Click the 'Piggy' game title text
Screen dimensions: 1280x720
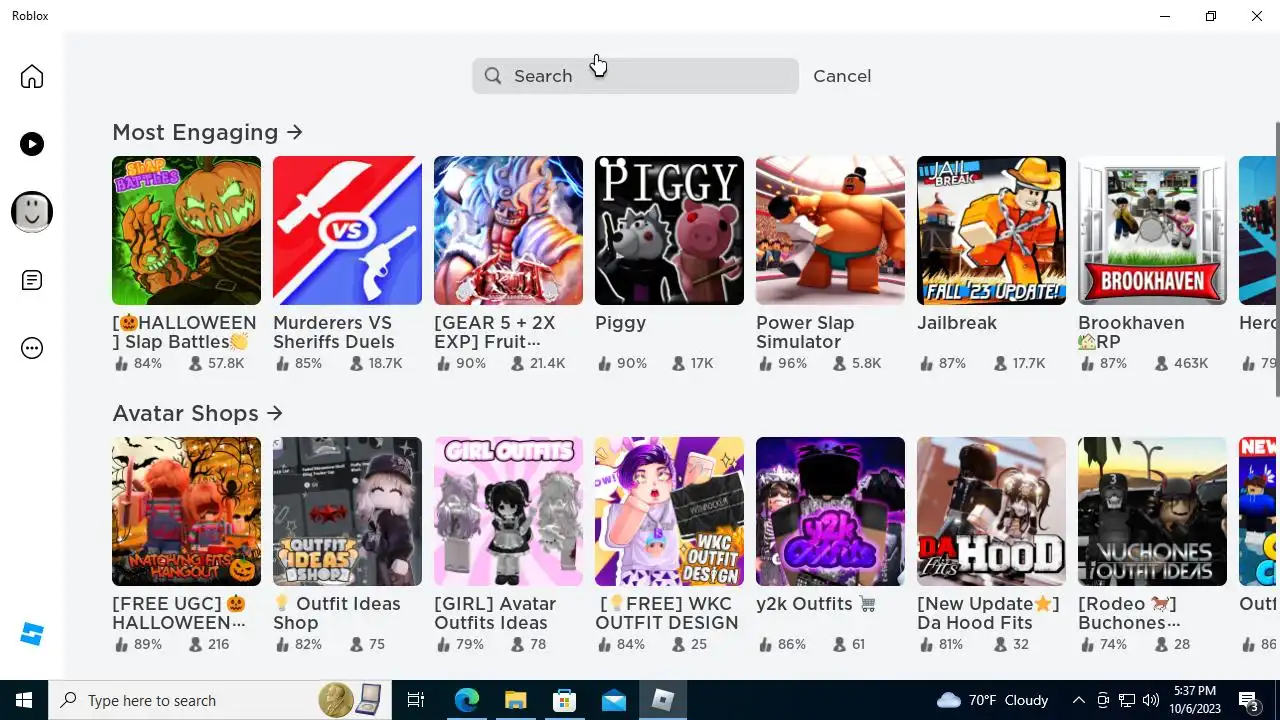[620, 323]
